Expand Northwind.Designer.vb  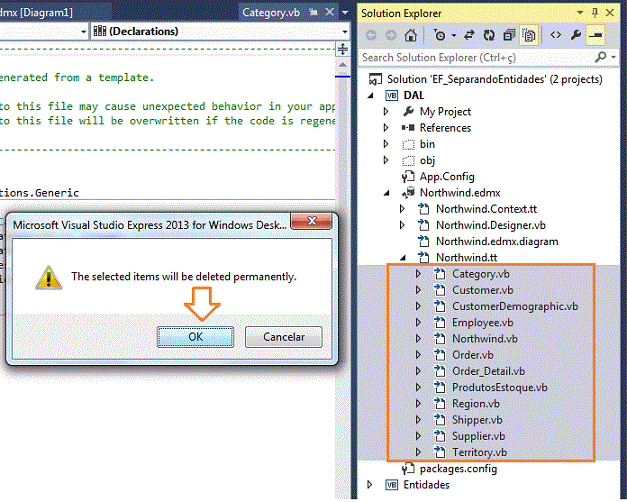pyautogui.click(x=402, y=225)
